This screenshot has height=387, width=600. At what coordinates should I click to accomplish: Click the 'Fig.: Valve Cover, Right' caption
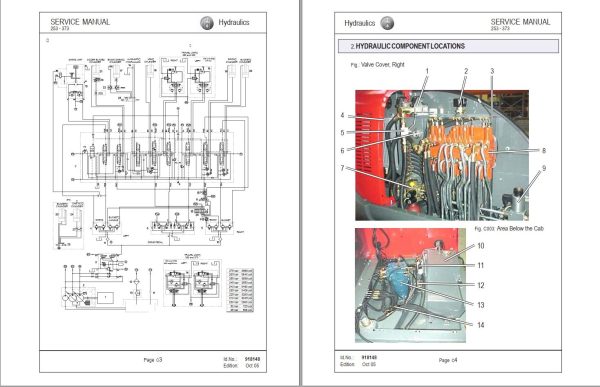click(x=377, y=65)
